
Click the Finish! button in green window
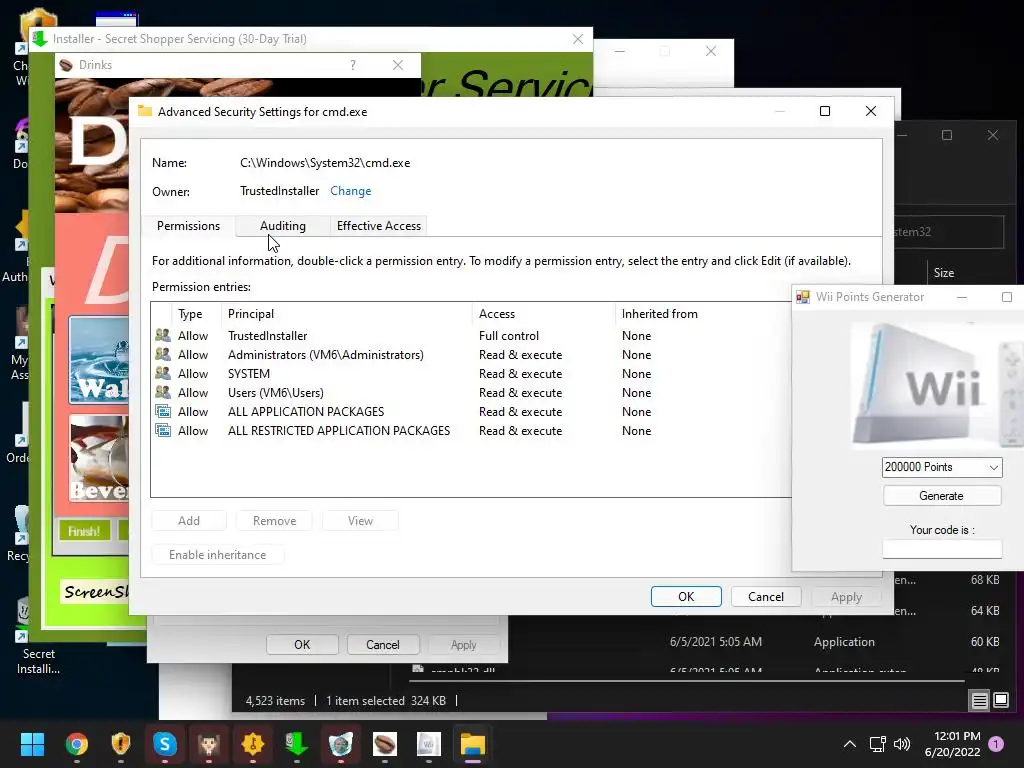click(x=84, y=531)
